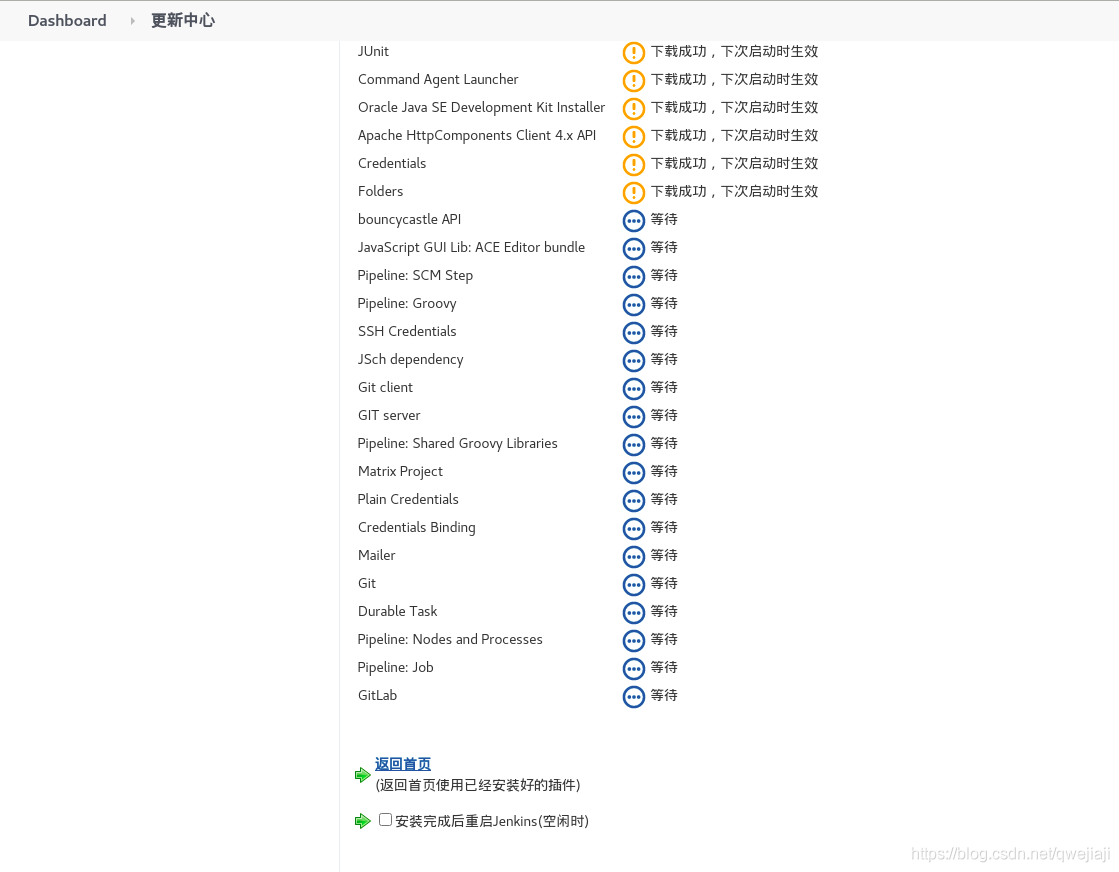
Task: Click the Nodes and Processes pending icon
Action: coord(633,640)
